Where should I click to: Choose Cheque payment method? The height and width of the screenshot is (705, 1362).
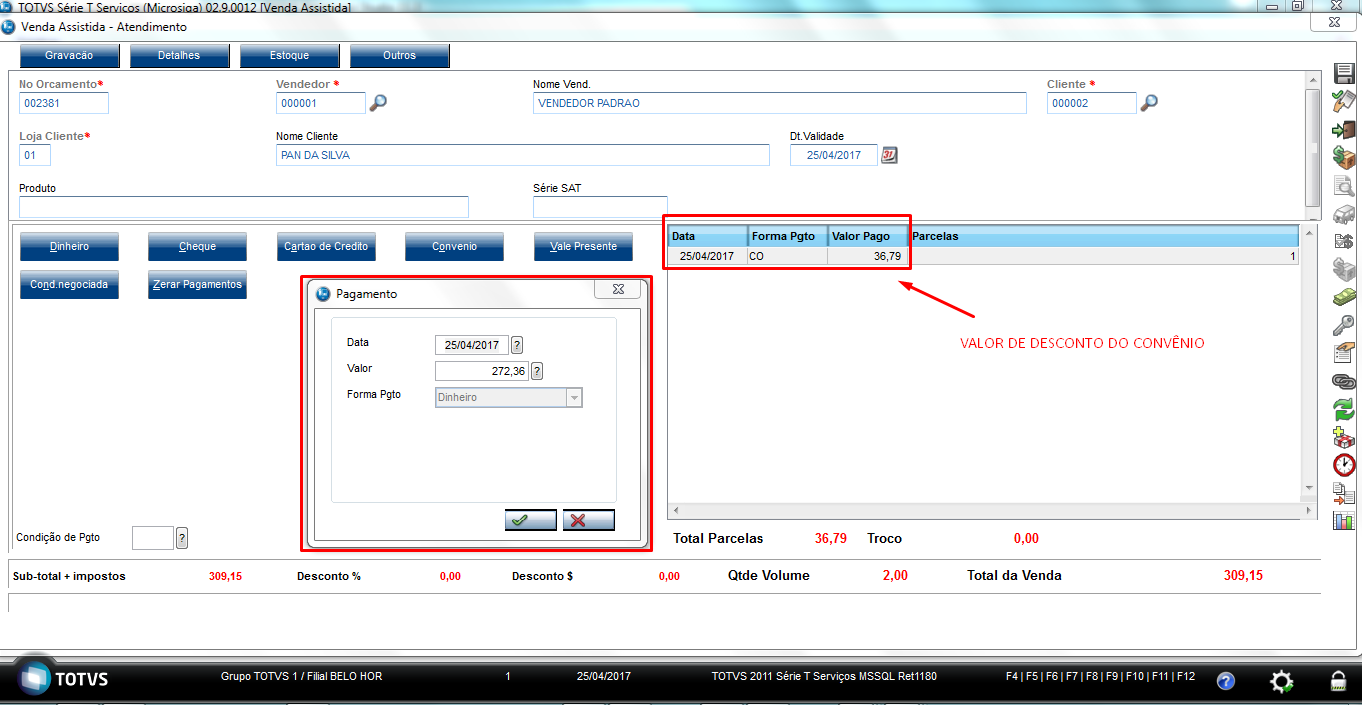coord(197,246)
